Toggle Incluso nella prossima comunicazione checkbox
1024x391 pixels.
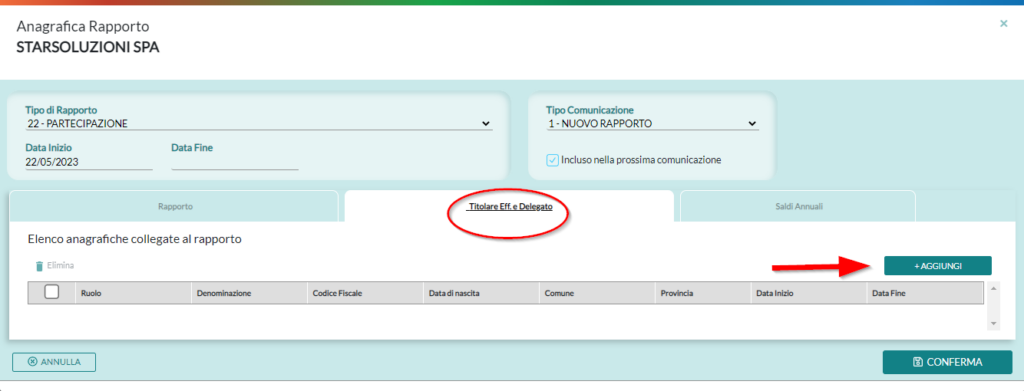pos(552,160)
